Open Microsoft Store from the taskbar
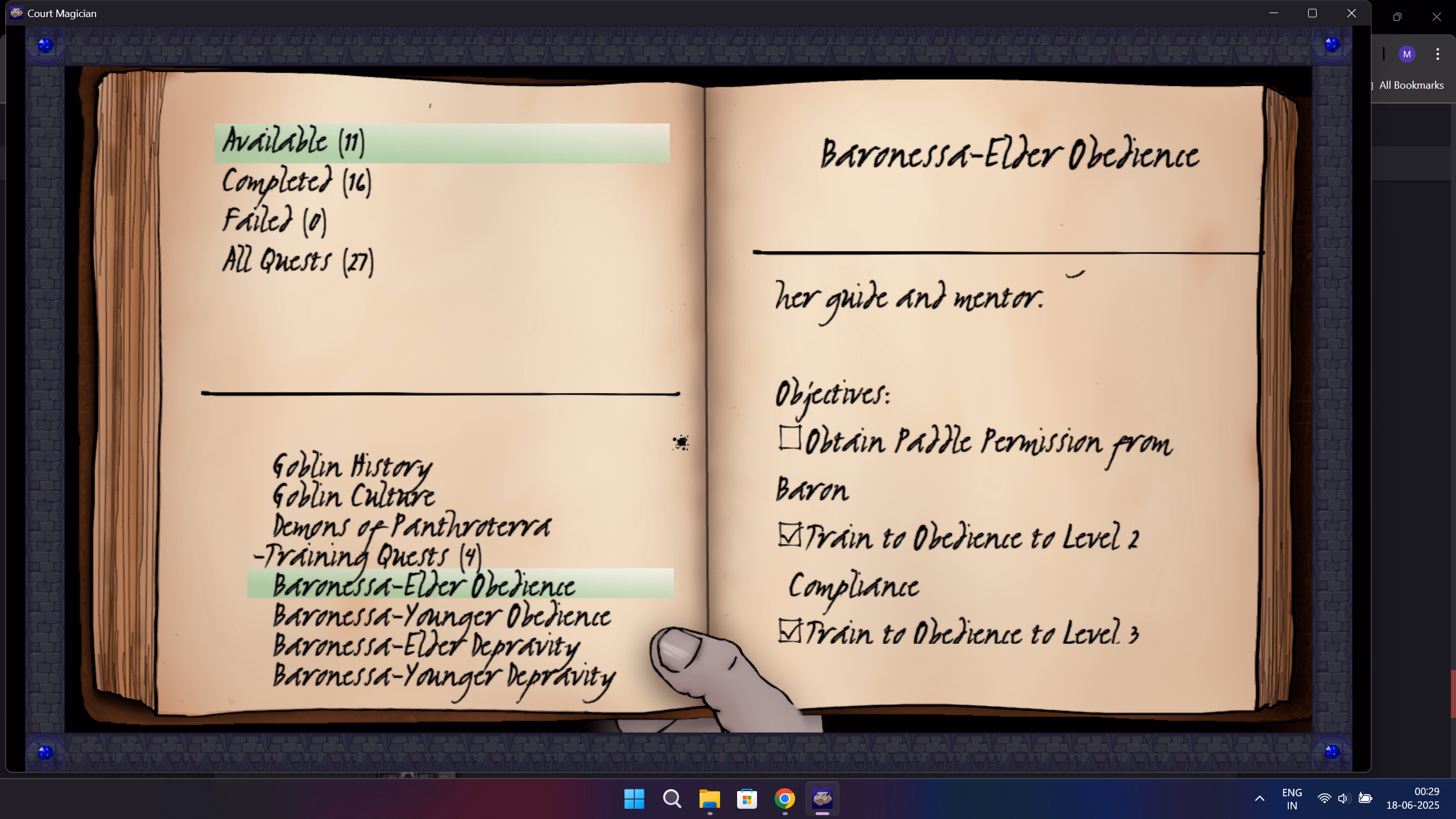The height and width of the screenshot is (819, 1456). click(747, 799)
